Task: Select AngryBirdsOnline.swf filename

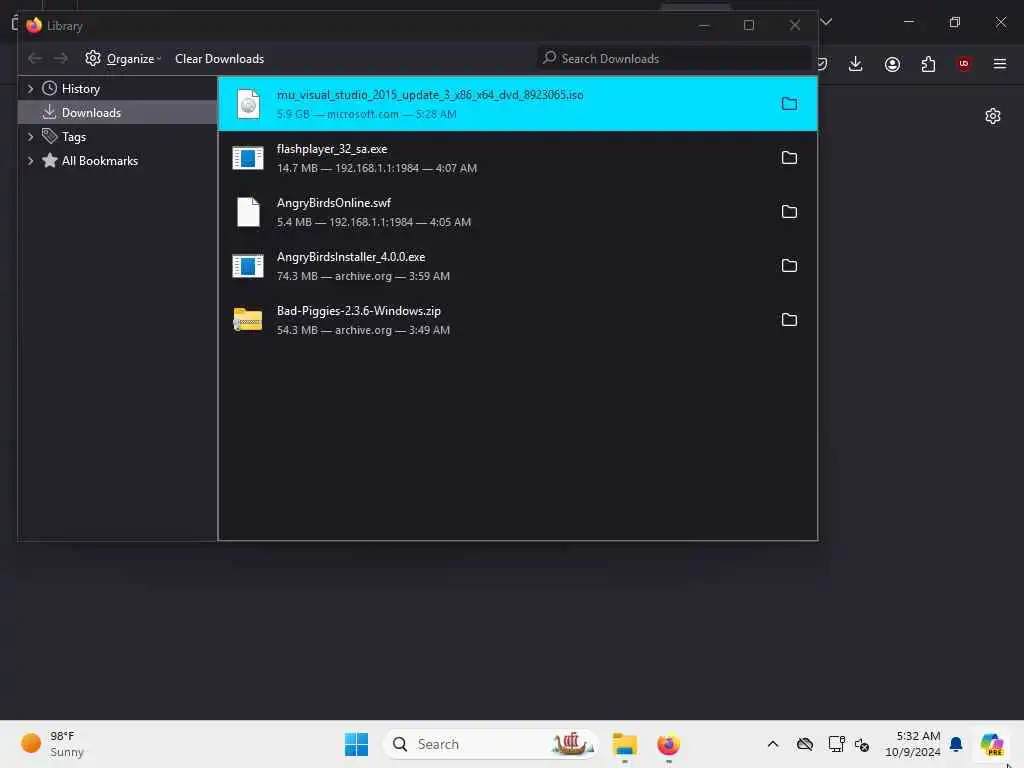Action: 334,203
